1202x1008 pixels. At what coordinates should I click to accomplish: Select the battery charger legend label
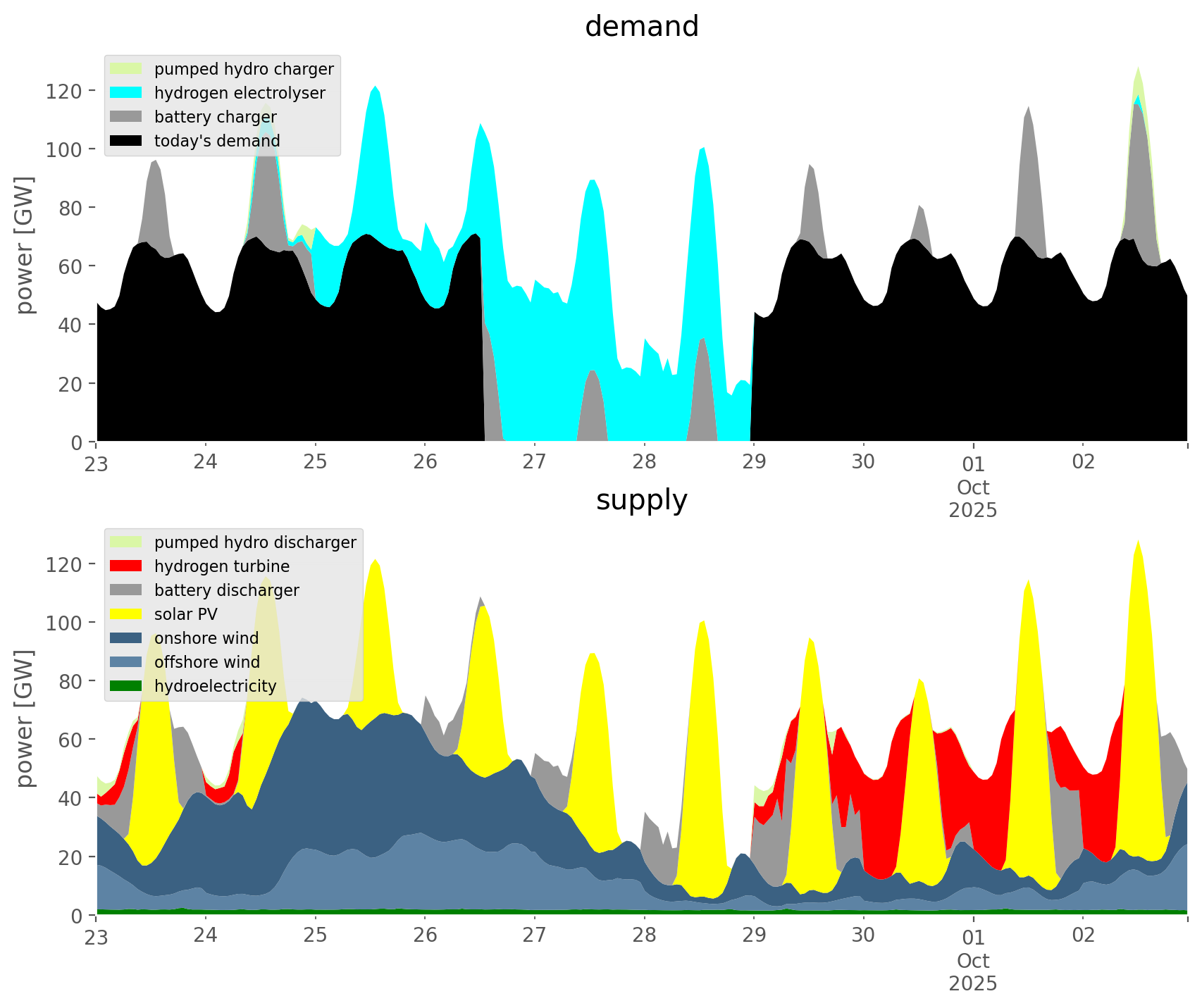point(215,117)
